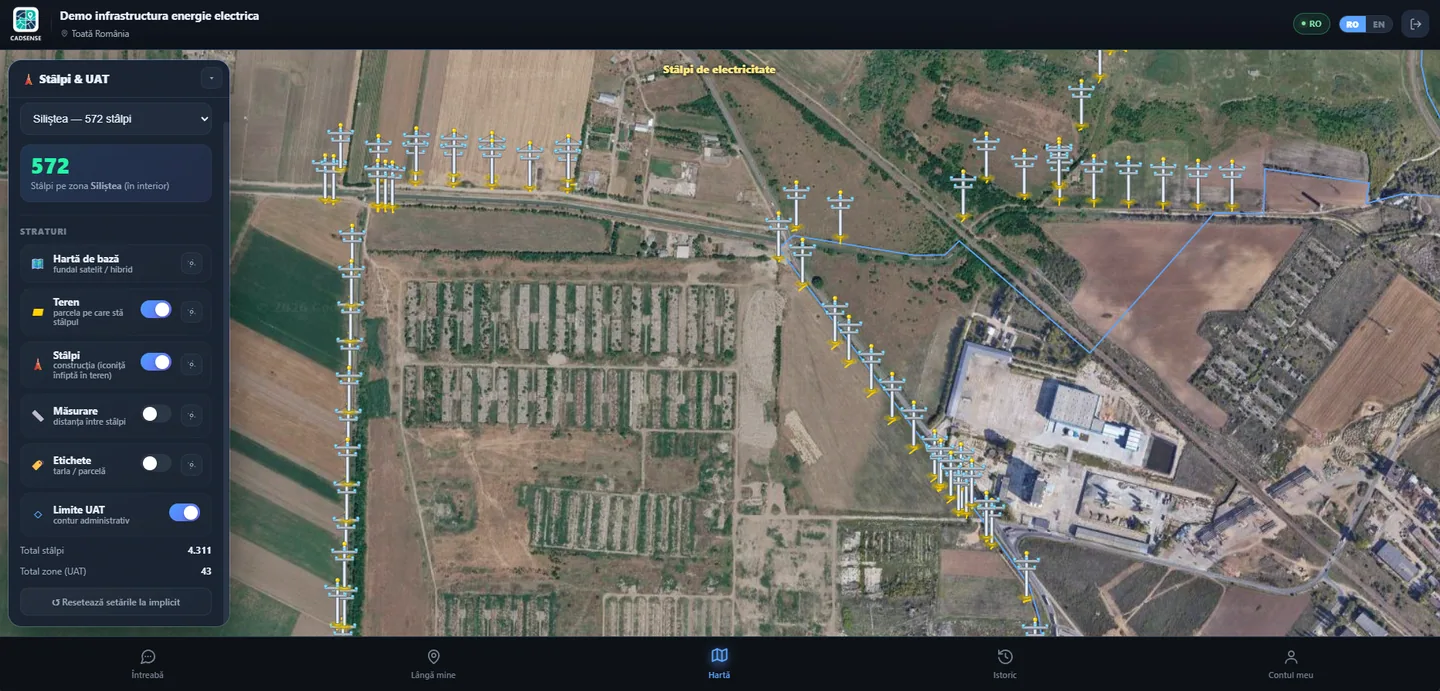The width and height of the screenshot is (1440, 691).
Task: Switch interface language to EN
Action: pyautogui.click(x=1379, y=24)
